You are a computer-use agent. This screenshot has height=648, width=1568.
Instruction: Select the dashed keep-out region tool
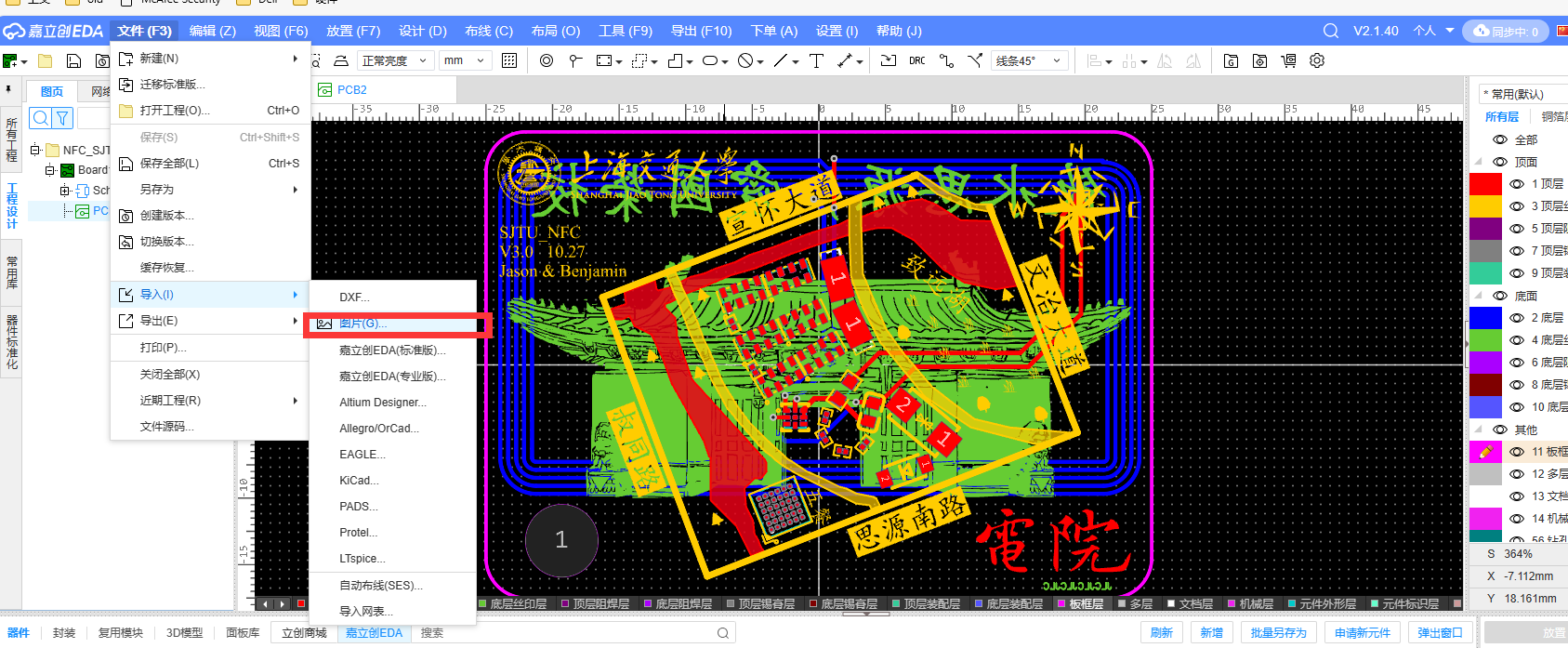(639, 60)
